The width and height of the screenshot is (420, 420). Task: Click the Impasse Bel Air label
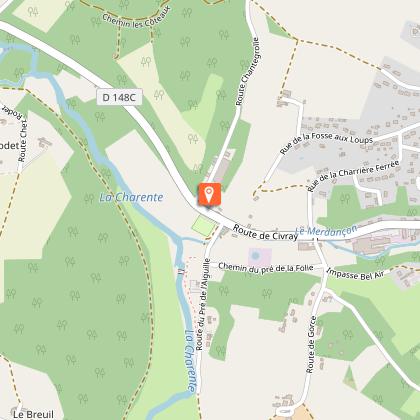click(x=355, y=274)
